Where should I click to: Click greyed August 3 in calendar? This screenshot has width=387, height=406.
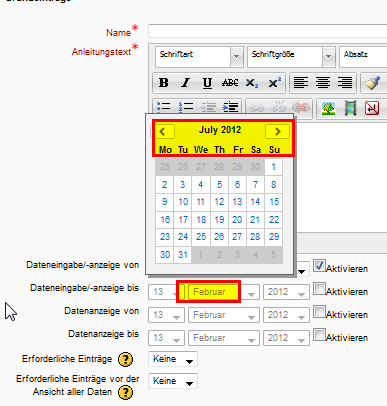[237, 255]
